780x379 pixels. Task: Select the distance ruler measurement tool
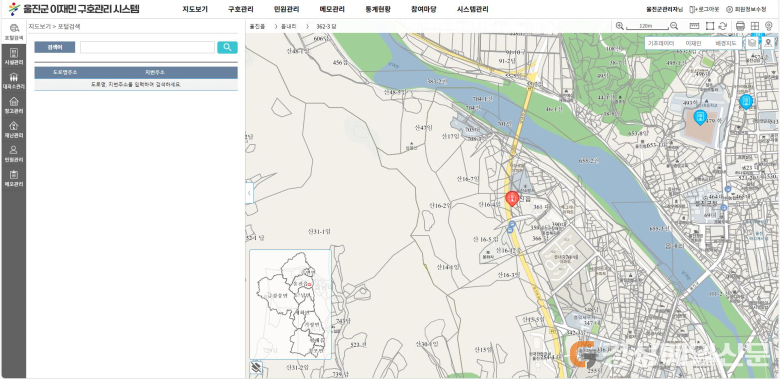pos(694,26)
